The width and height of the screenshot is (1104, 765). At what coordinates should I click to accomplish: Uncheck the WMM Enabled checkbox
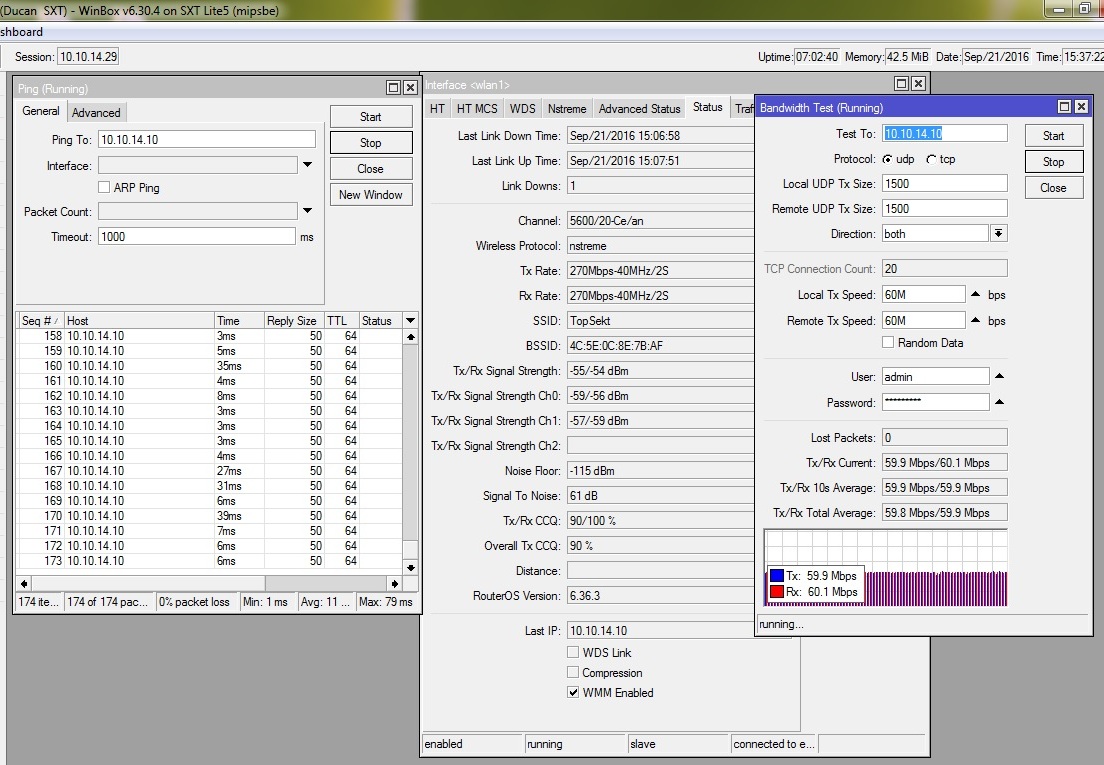point(573,692)
